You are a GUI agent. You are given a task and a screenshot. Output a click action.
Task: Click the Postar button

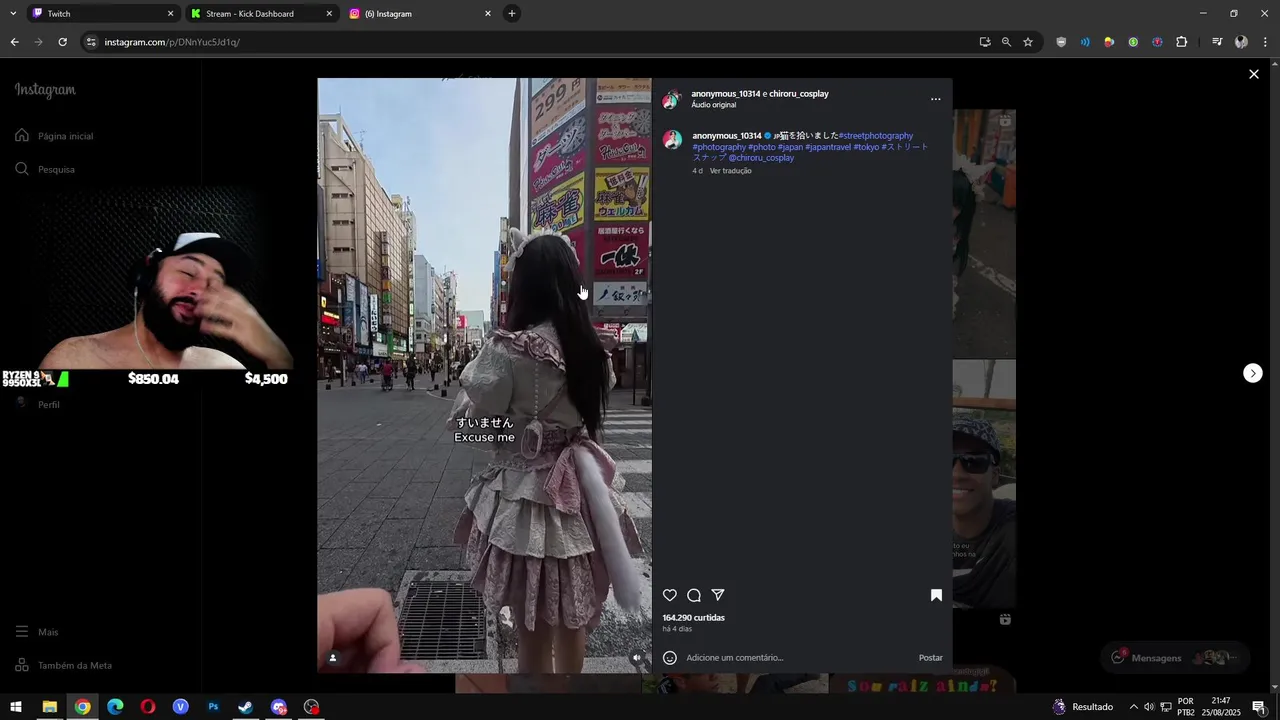tap(931, 657)
